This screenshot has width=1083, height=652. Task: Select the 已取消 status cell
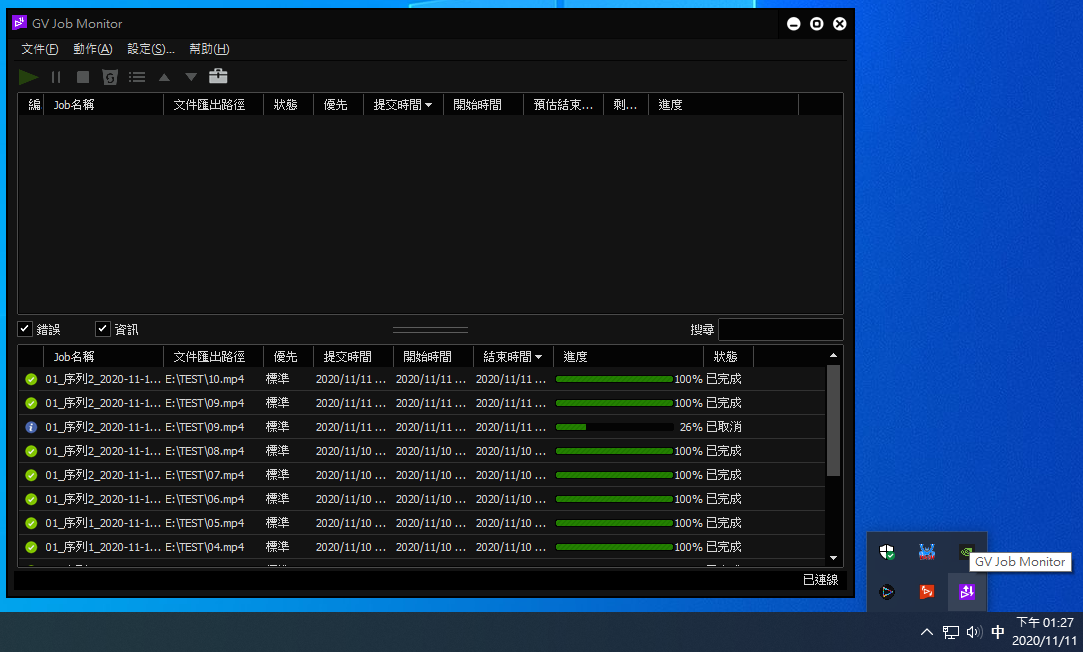724,427
